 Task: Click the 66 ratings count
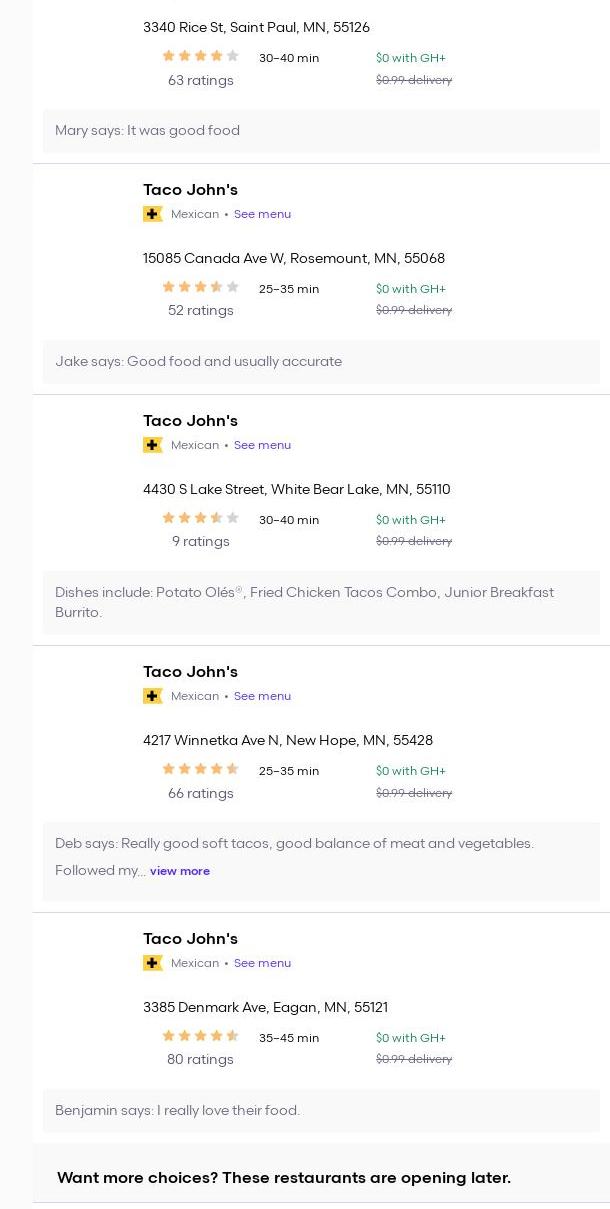[200, 793]
